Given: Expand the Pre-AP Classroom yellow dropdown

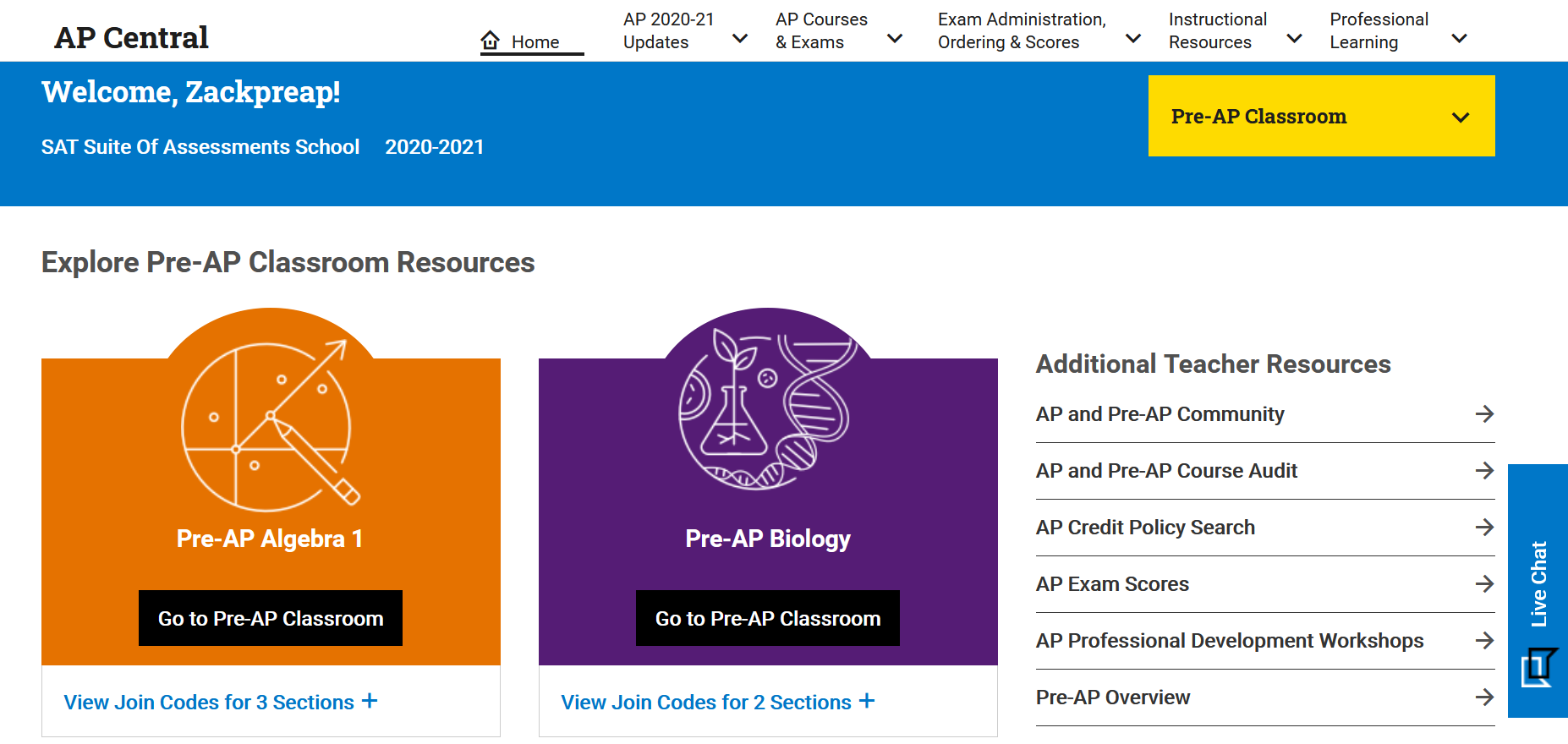Looking at the screenshot, I should pos(1321,116).
